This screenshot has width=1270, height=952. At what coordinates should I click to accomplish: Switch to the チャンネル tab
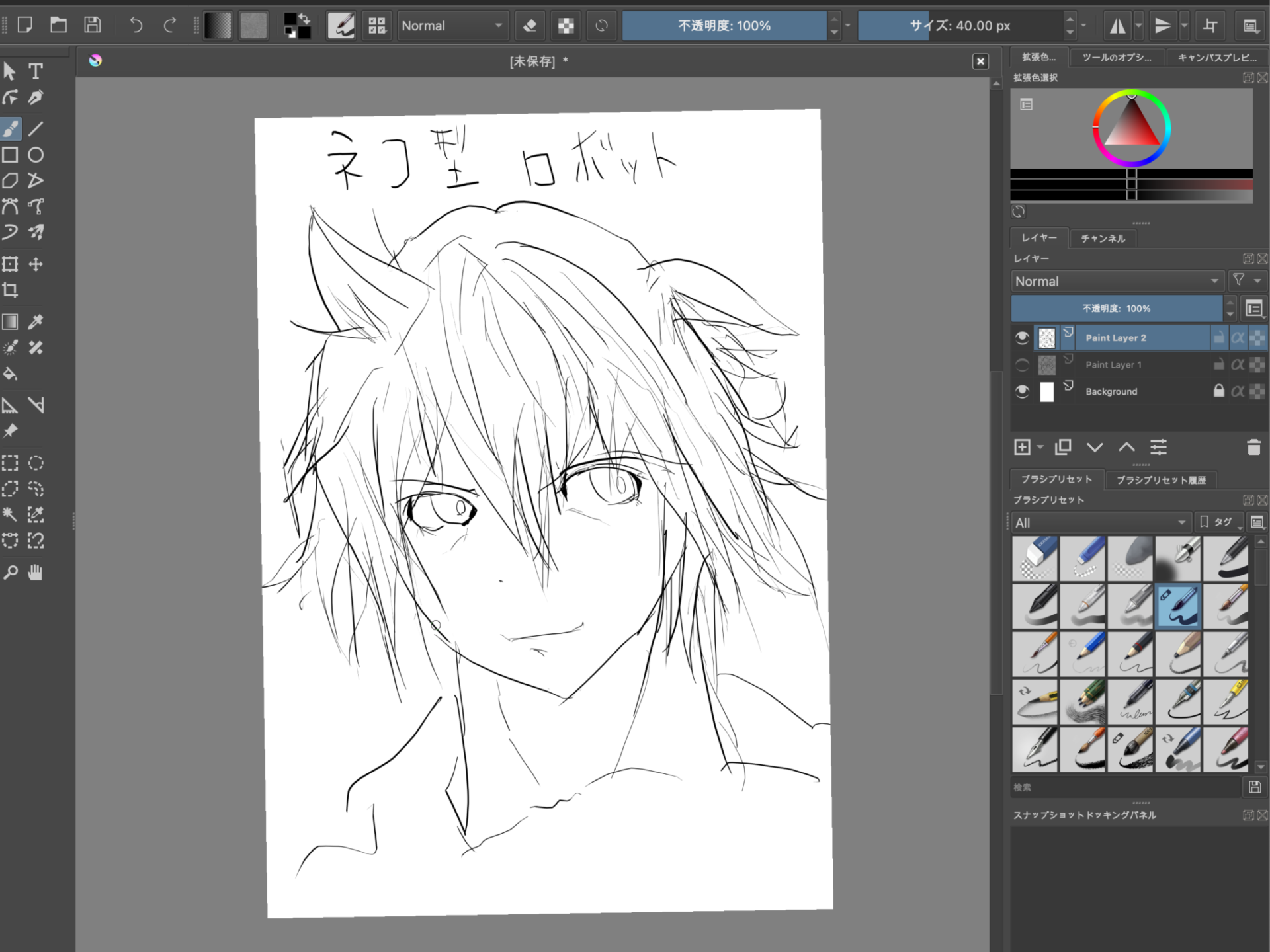click(x=1102, y=238)
